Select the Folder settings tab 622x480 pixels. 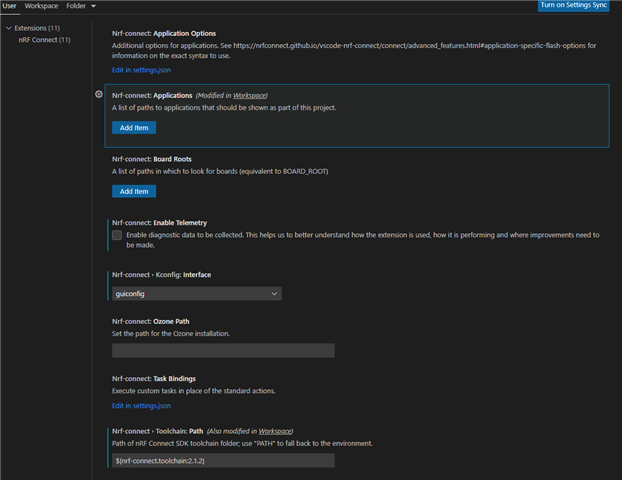point(76,6)
